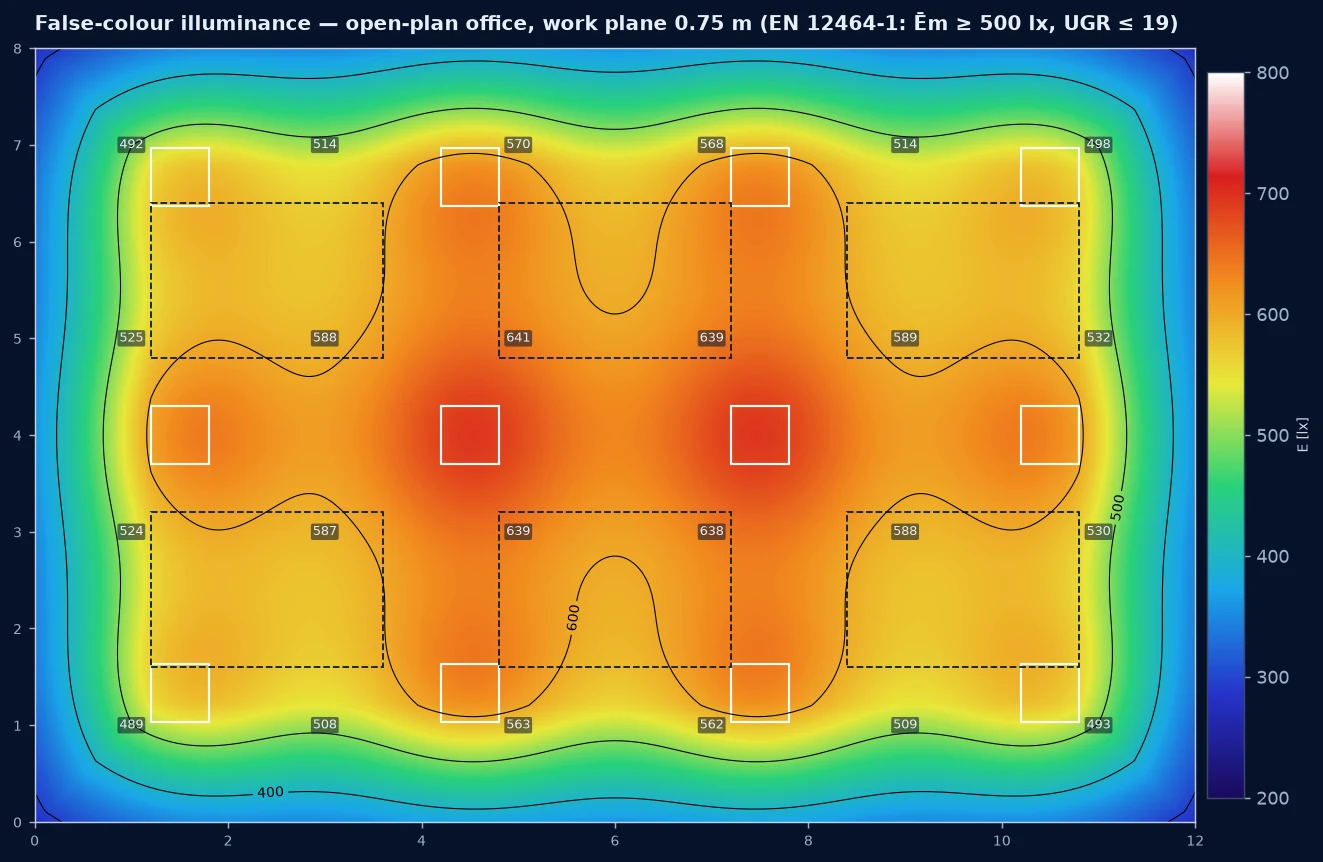Click the colour bar gradient scale
Viewport: 1323px width, 862px height.
1225,435
